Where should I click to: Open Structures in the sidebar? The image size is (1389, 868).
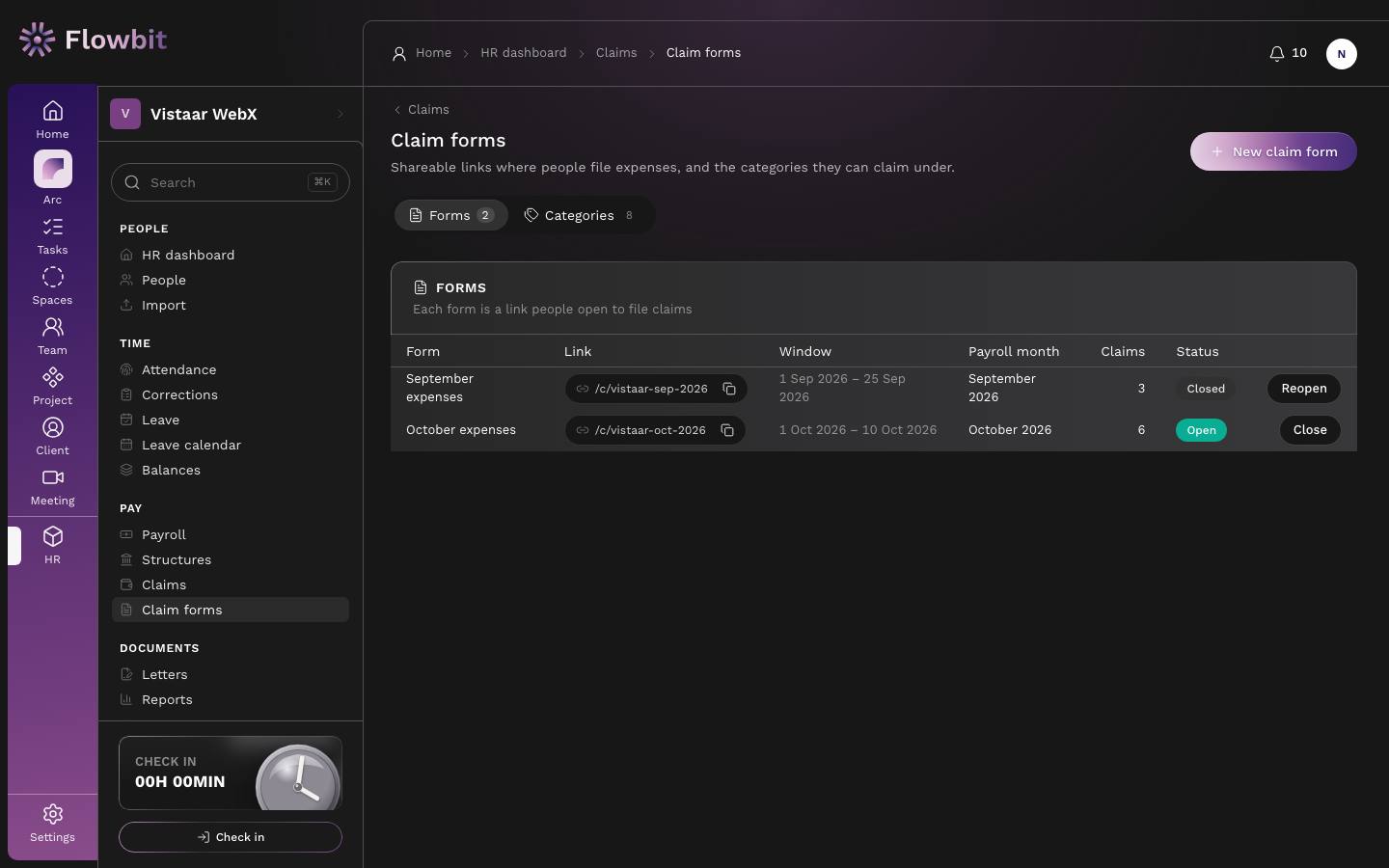[230, 559]
